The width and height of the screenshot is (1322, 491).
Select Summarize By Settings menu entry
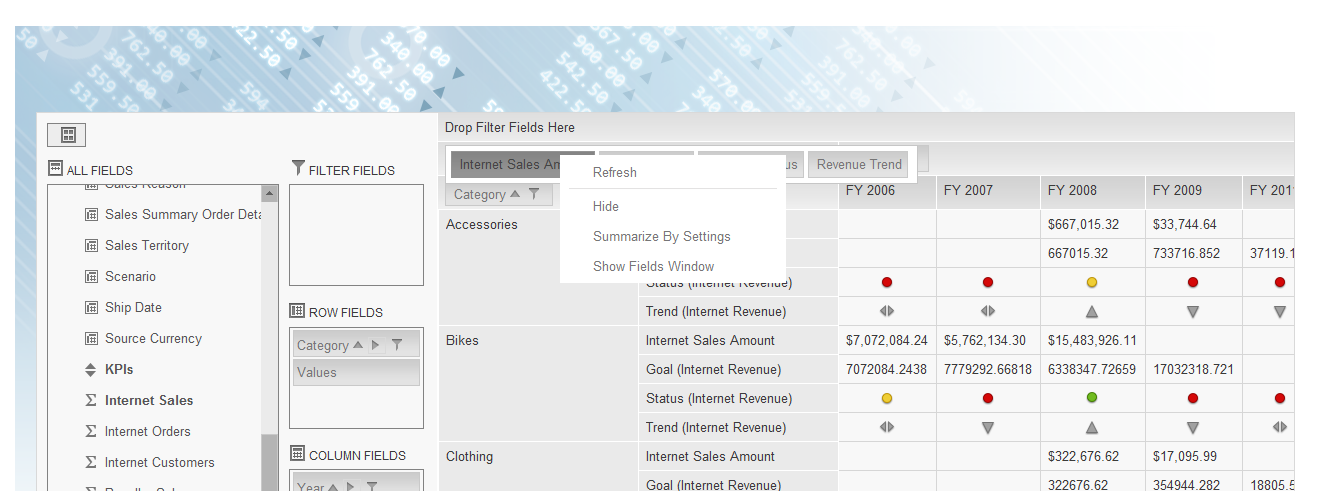[662, 236]
